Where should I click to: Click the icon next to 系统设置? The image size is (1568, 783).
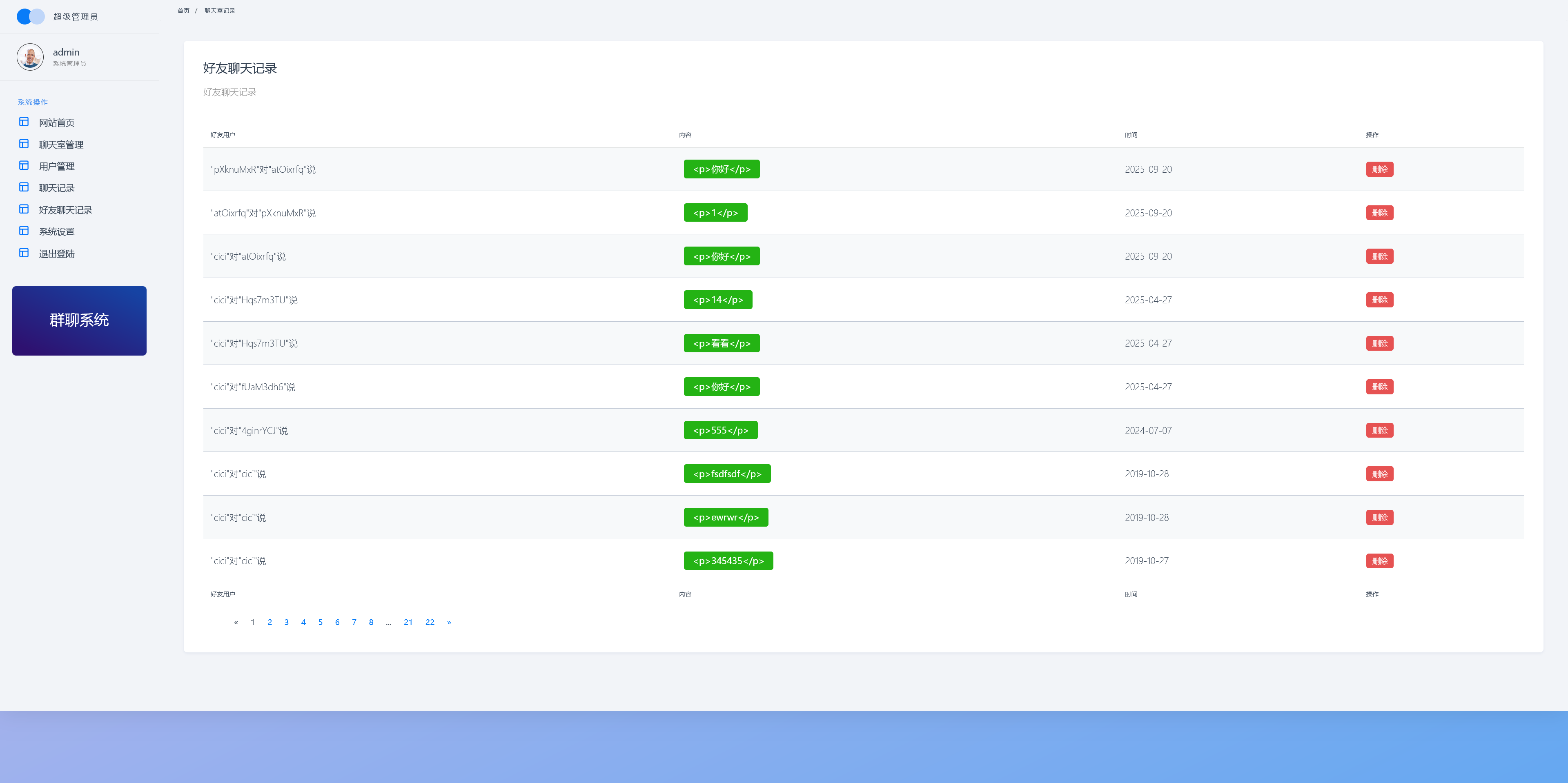pyautogui.click(x=24, y=231)
